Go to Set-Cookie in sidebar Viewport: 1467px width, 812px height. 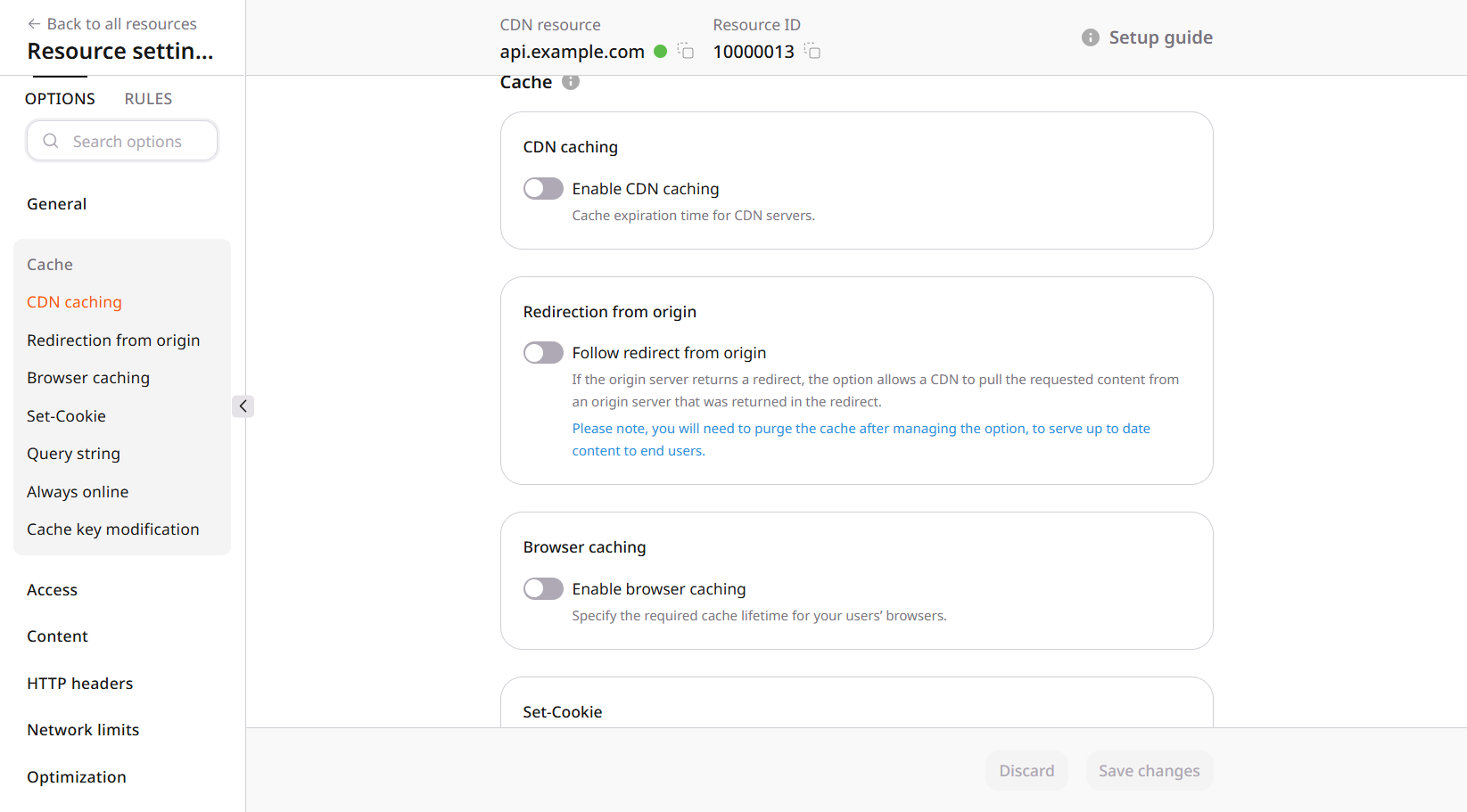pyautogui.click(x=66, y=416)
